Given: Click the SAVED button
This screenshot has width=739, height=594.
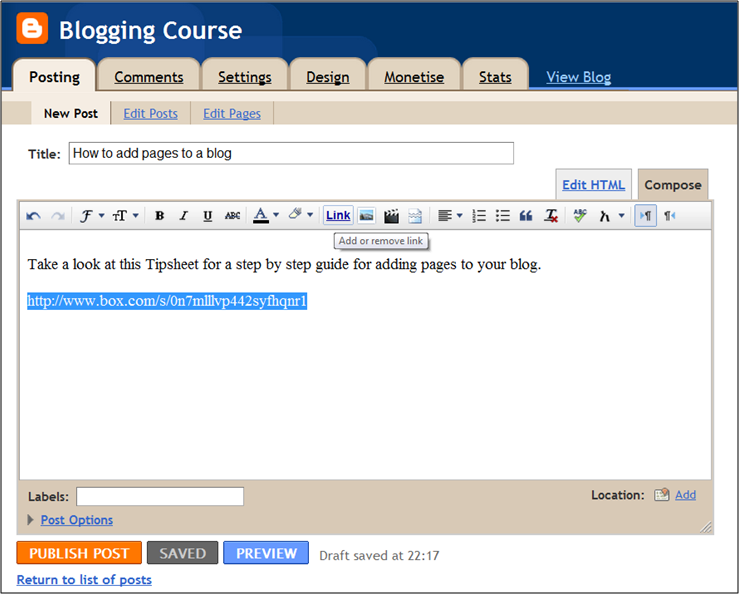Looking at the screenshot, I should coord(182,553).
